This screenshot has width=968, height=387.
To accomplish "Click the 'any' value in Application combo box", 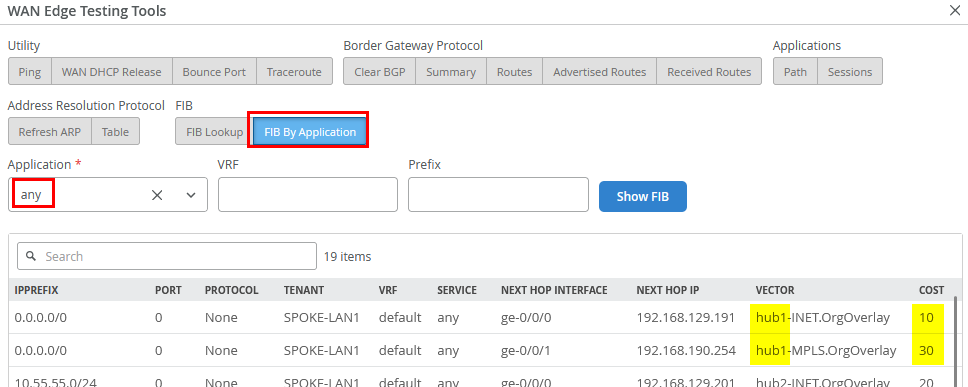I will point(31,195).
